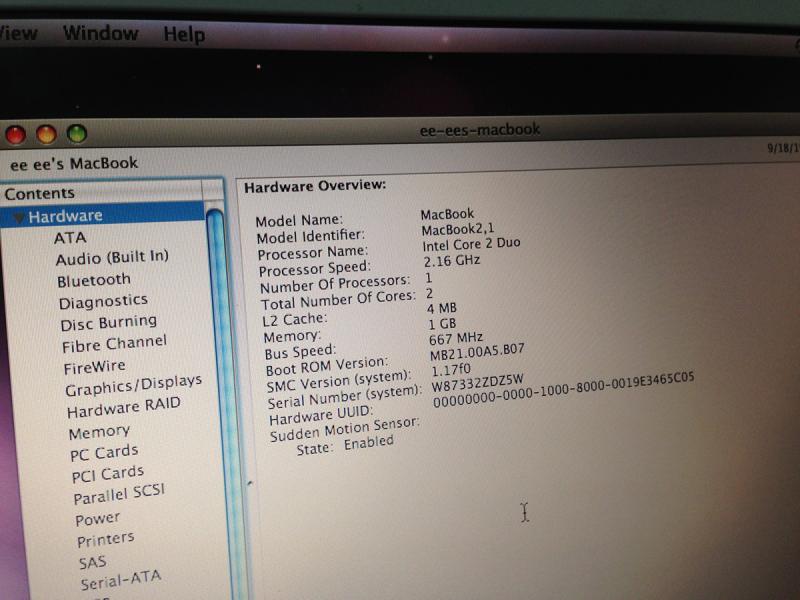Select Memory in the sidebar list
This screenshot has height=600, width=800.
point(99,432)
